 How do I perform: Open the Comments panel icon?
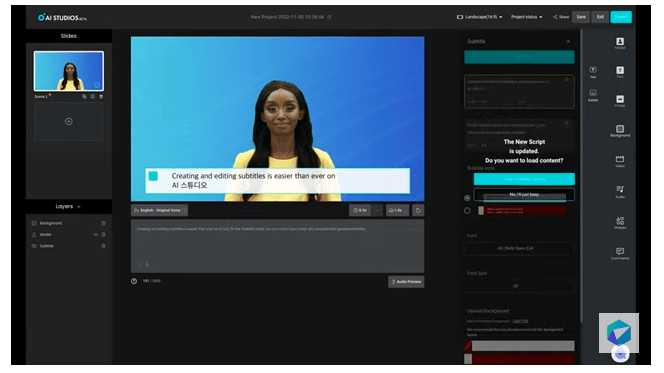(x=620, y=253)
